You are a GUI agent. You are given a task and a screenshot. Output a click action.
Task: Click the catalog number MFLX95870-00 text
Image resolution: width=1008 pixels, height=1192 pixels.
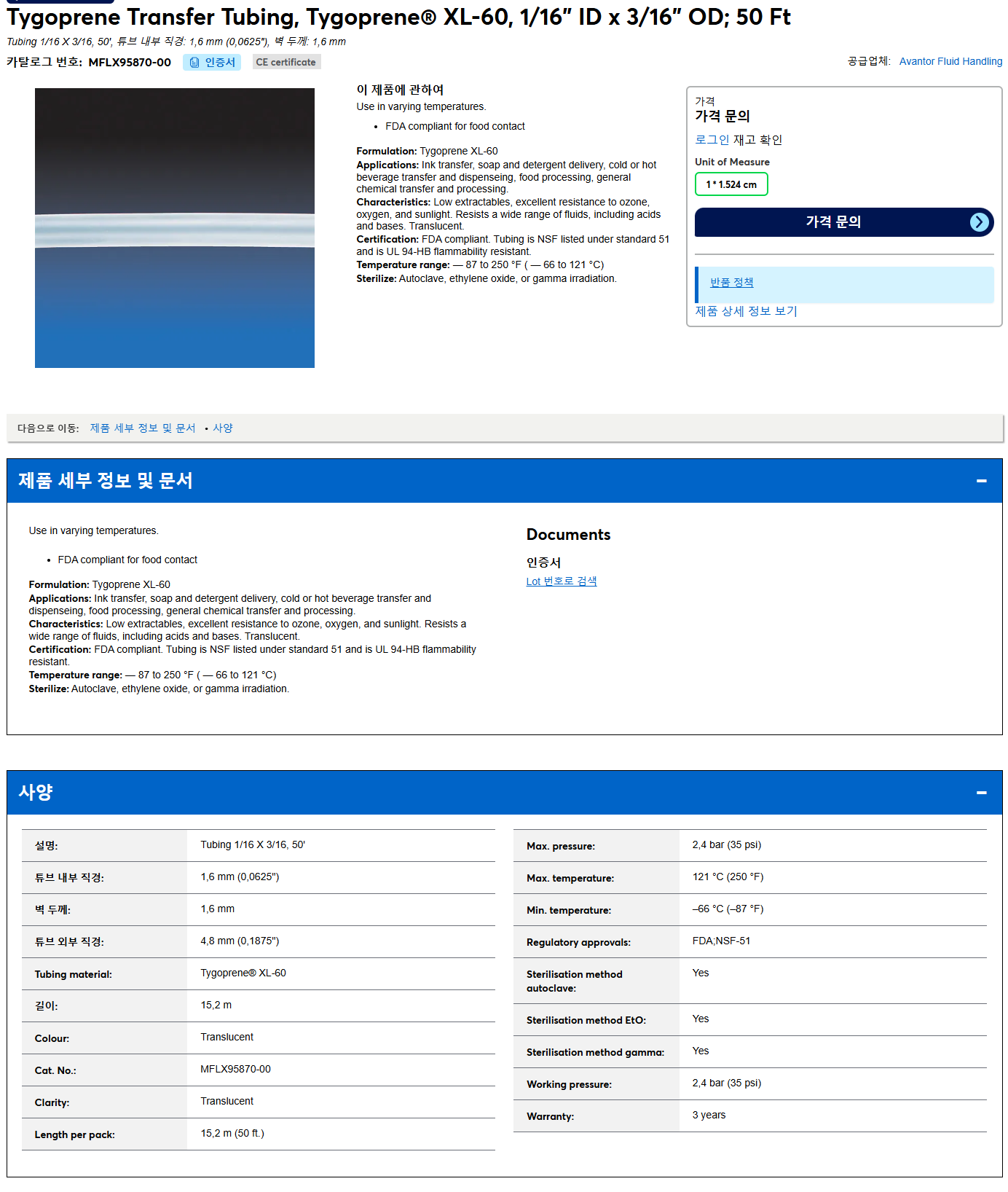pos(130,63)
